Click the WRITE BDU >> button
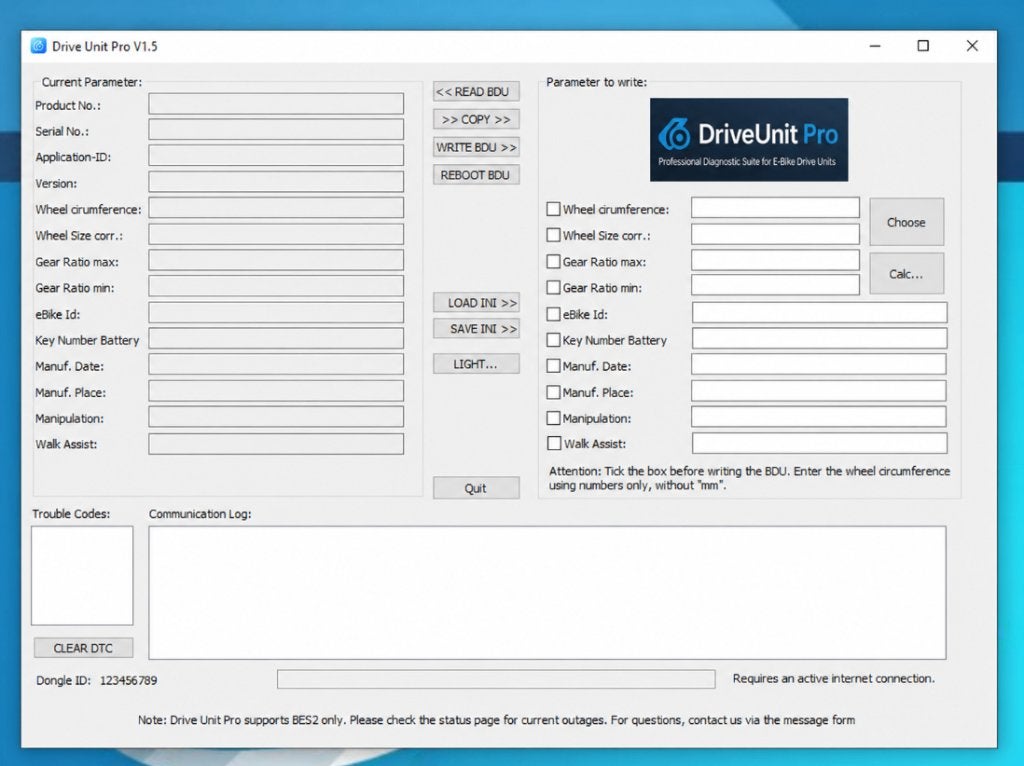The height and width of the screenshot is (766, 1024). (x=476, y=148)
